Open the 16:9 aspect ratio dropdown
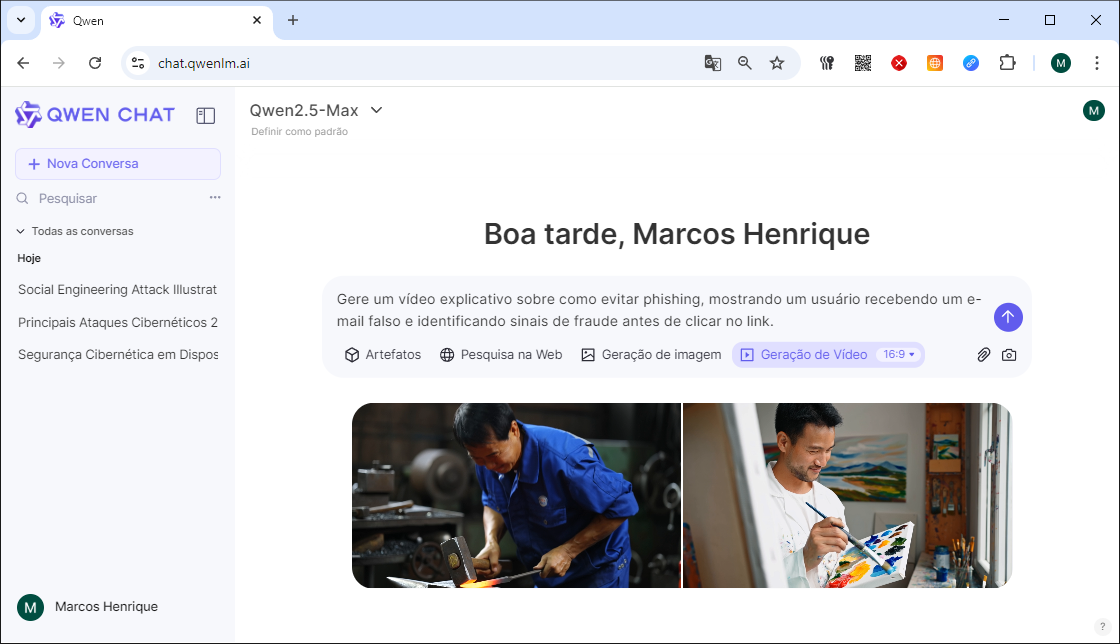Viewport: 1120px width, 644px height. 899,354
